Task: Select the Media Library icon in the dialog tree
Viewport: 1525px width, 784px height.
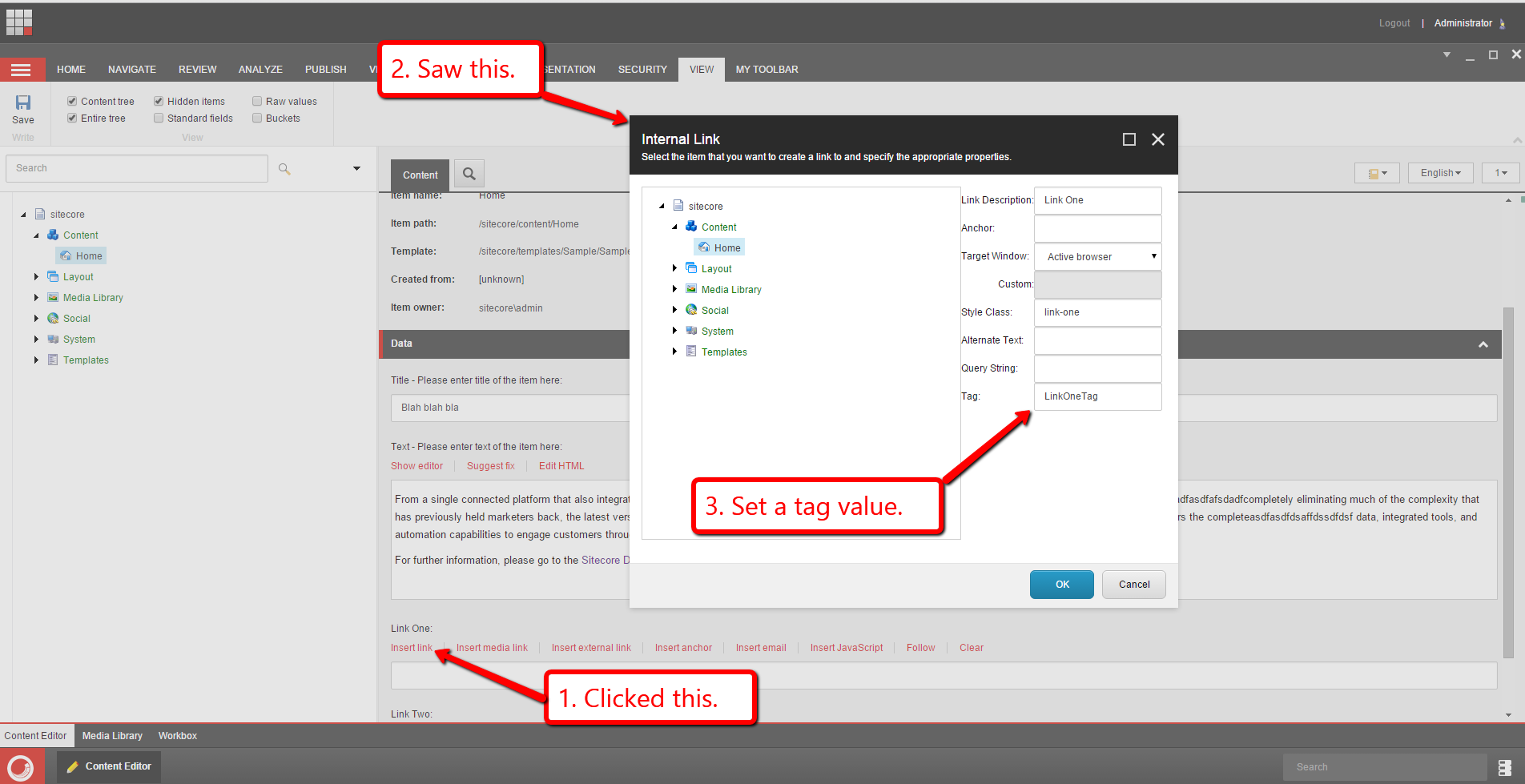Action: (x=691, y=289)
